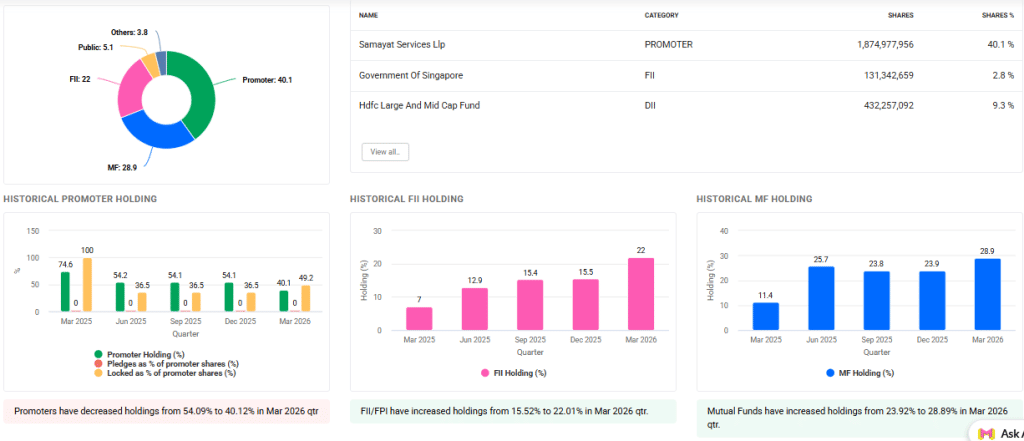The height and width of the screenshot is (441, 1024).
Task: Click green Promoter Holding legend marker
Action: 99,353
